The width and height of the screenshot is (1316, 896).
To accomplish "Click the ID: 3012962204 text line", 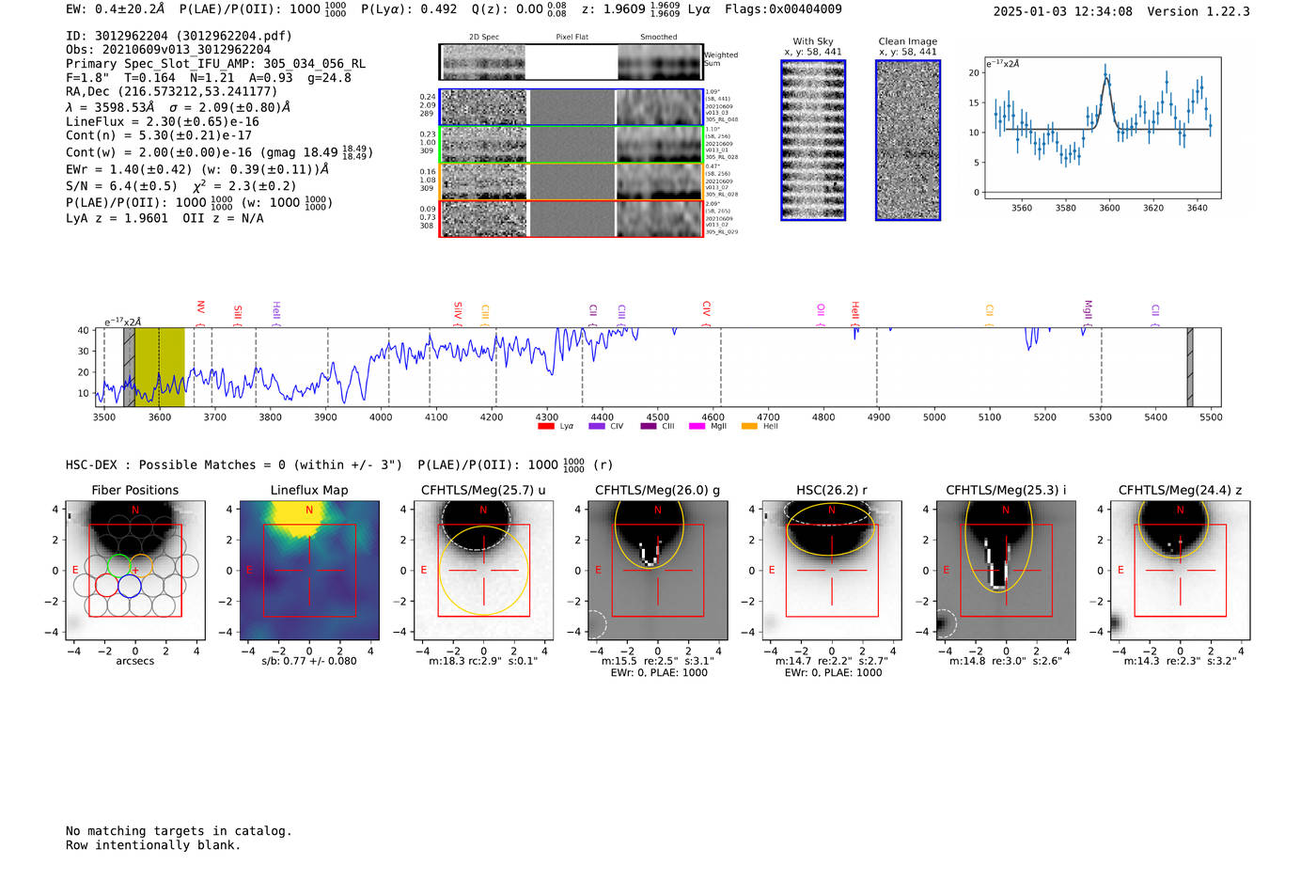I will point(179,36).
